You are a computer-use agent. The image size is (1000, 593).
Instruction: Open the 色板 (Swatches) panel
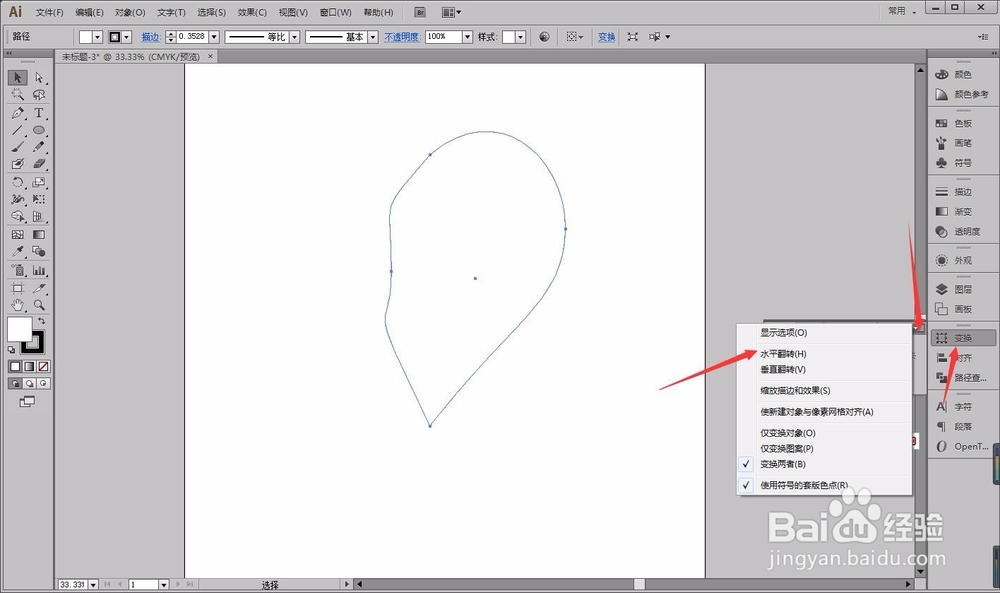[962, 123]
